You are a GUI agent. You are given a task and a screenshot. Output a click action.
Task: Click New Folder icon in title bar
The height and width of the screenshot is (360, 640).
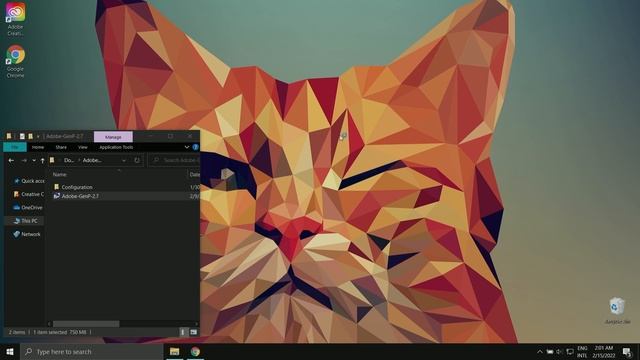(x=30, y=136)
